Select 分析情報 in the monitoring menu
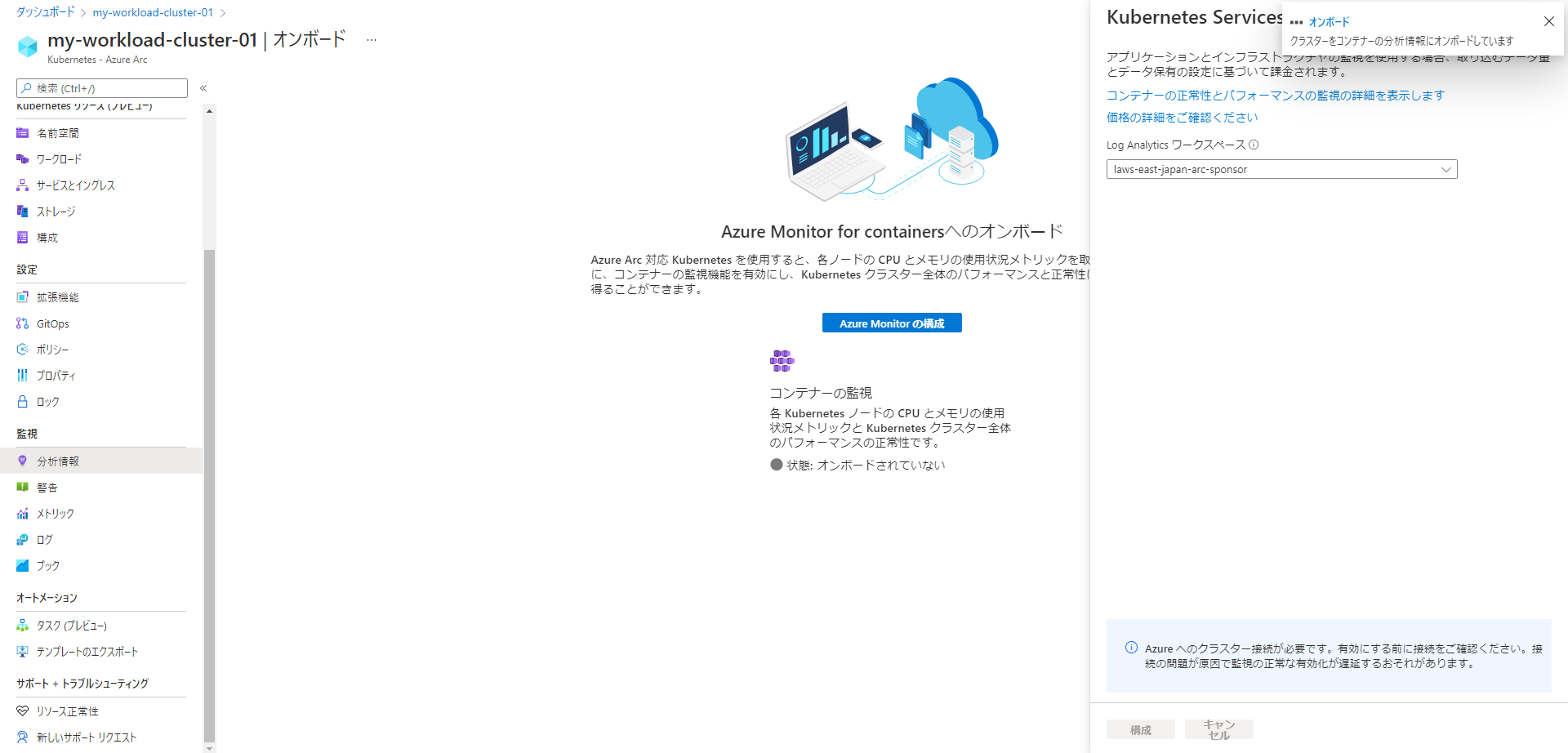 tap(101, 461)
